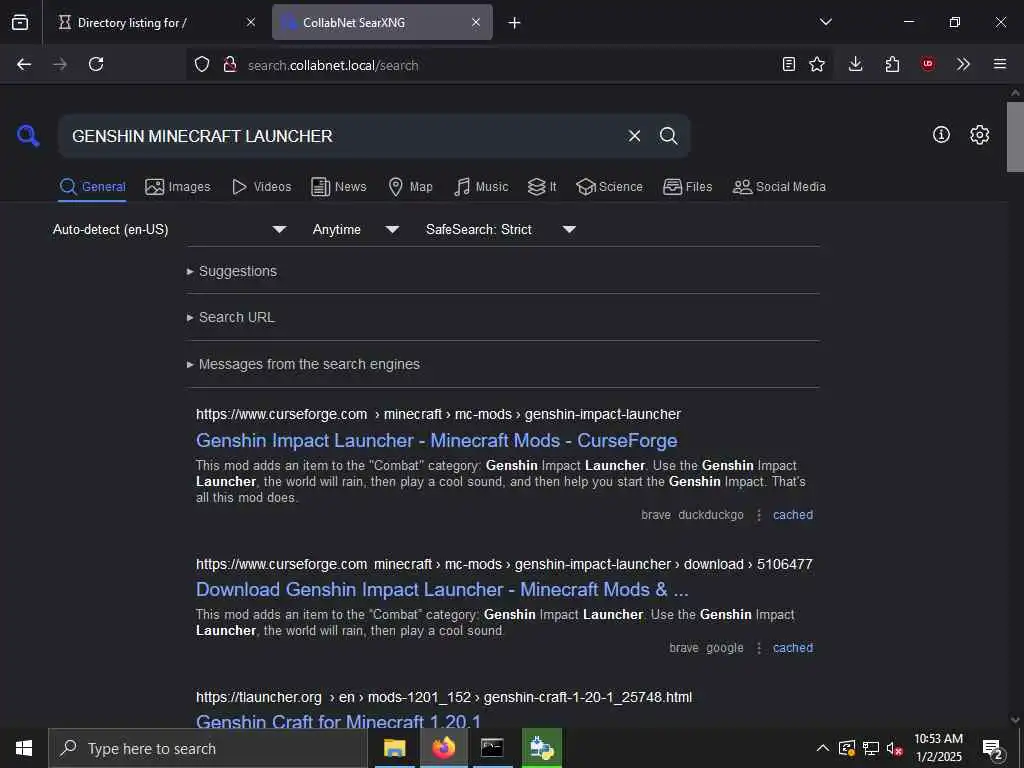Screen dimensions: 1024x768
Task: Open Genshin Craft for Minecraft 1.20.1 link
Action: [338, 721]
